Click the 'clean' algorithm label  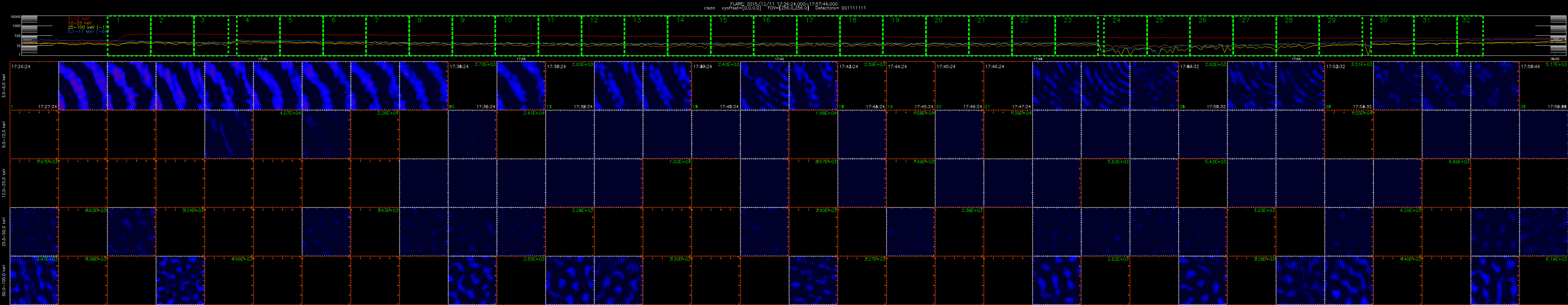(x=709, y=8)
